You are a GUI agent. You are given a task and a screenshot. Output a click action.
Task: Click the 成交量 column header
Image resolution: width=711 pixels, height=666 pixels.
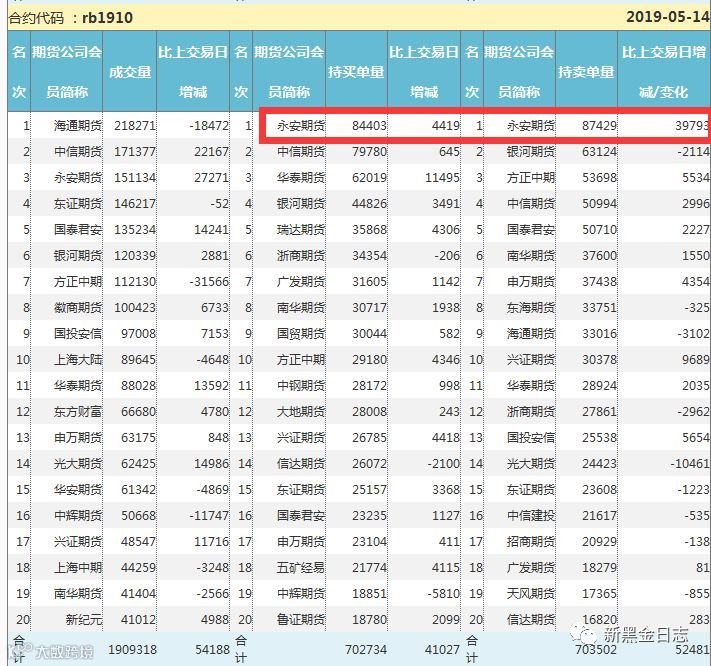(x=130, y=72)
